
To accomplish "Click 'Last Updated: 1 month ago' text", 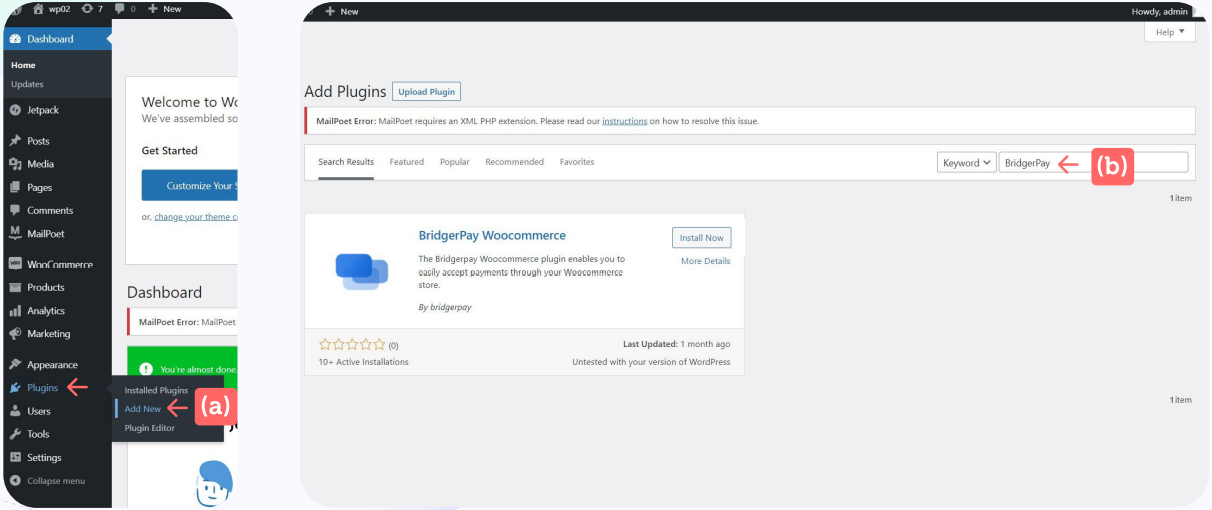I will coord(676,344).
